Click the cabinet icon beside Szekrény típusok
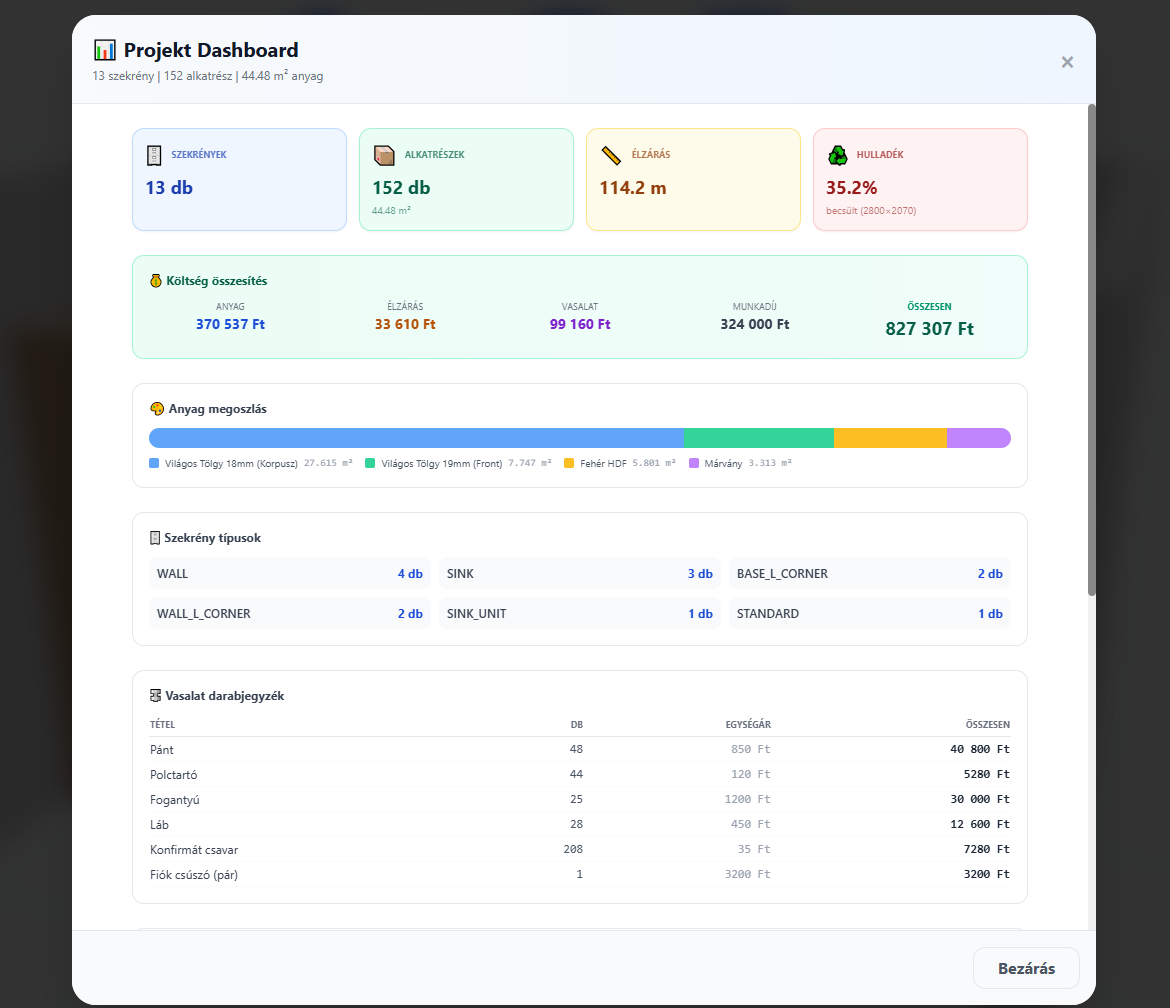This screenshot has width=1170, height=1008. tap(155, 538)
